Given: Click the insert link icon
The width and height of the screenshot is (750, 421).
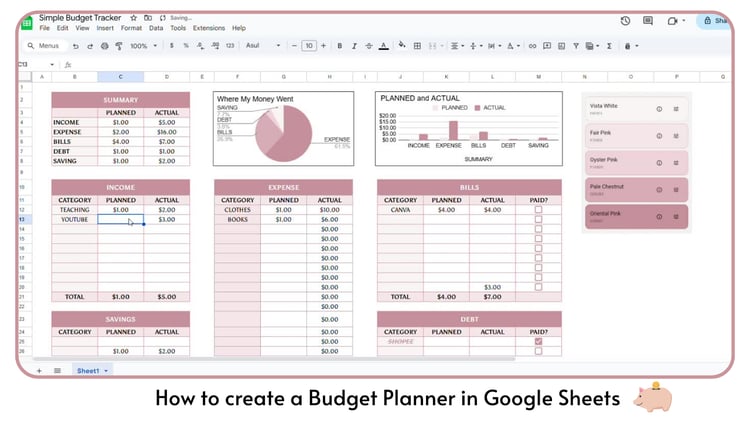Looking at the screenshot, I should tap(532, 46).
